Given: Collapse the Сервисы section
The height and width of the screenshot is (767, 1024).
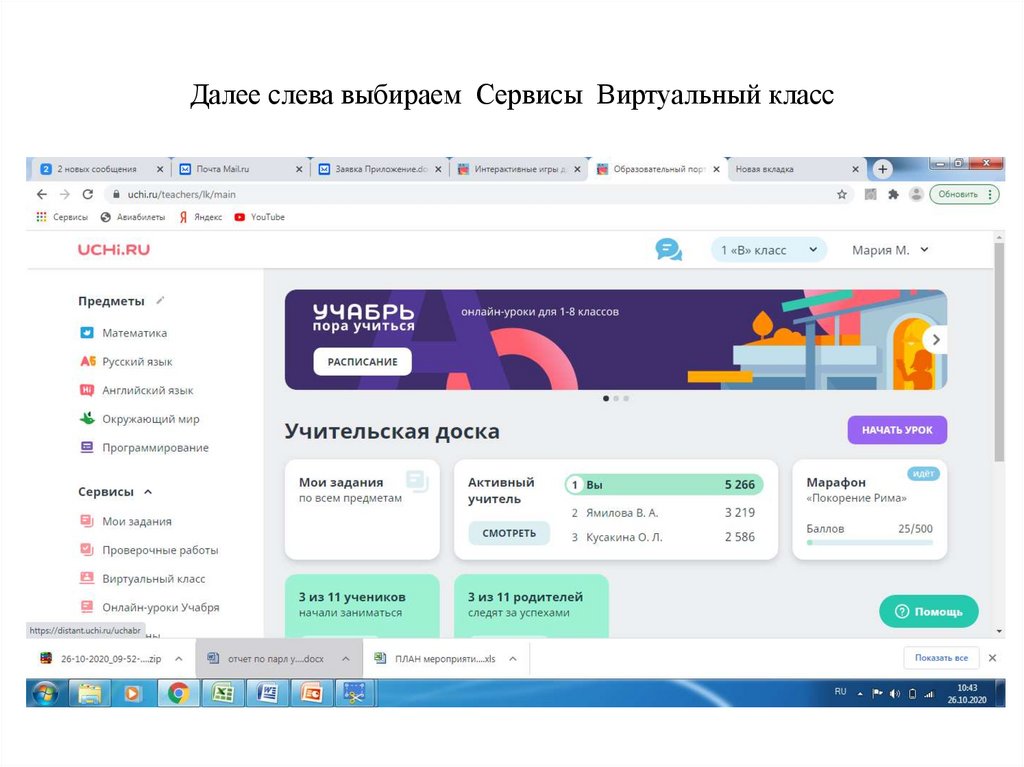Looking at the screenshot, I should [x=148, y=492].
